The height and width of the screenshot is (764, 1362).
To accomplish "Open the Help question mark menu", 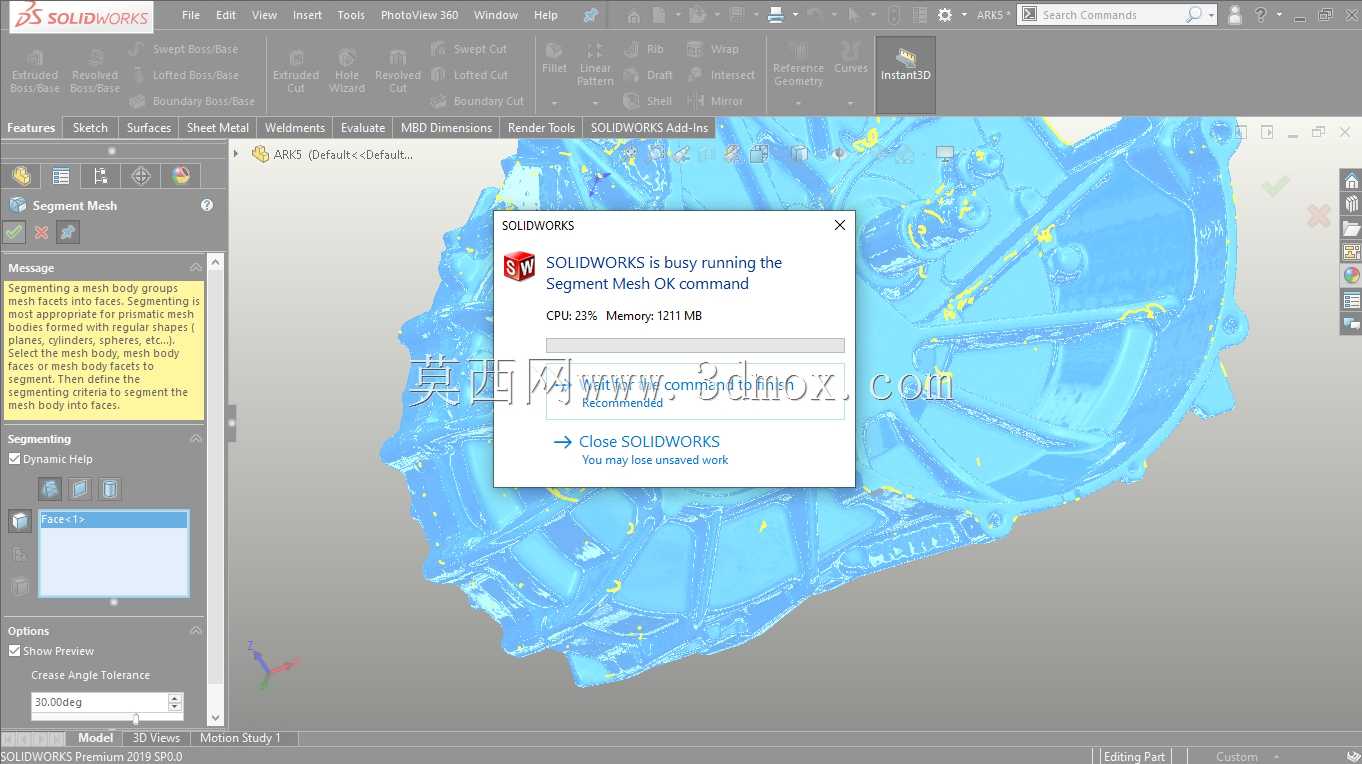I will (x=1260, y=15).
